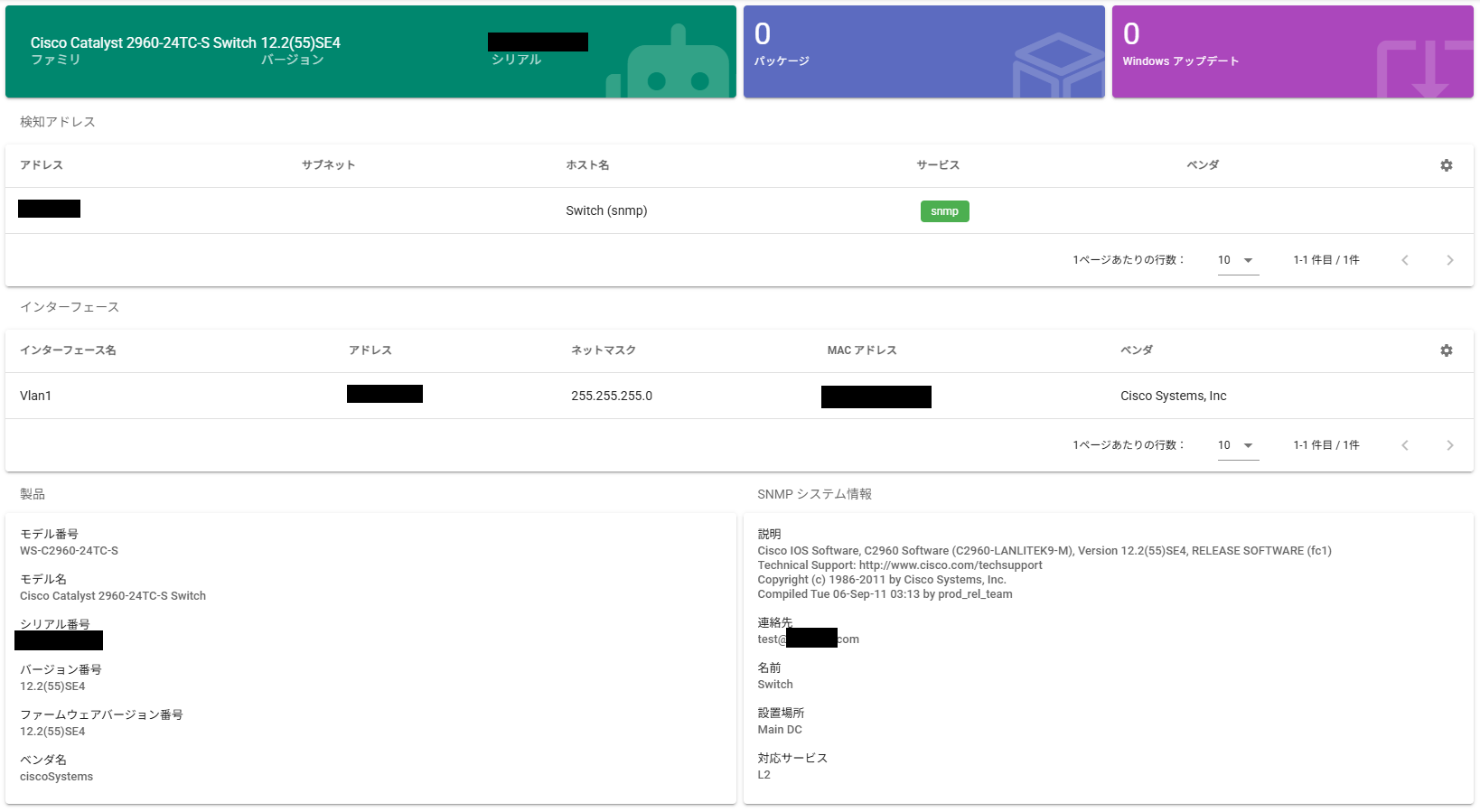
Task: Click the package box icon on blue card
Action: [1055, 68]
